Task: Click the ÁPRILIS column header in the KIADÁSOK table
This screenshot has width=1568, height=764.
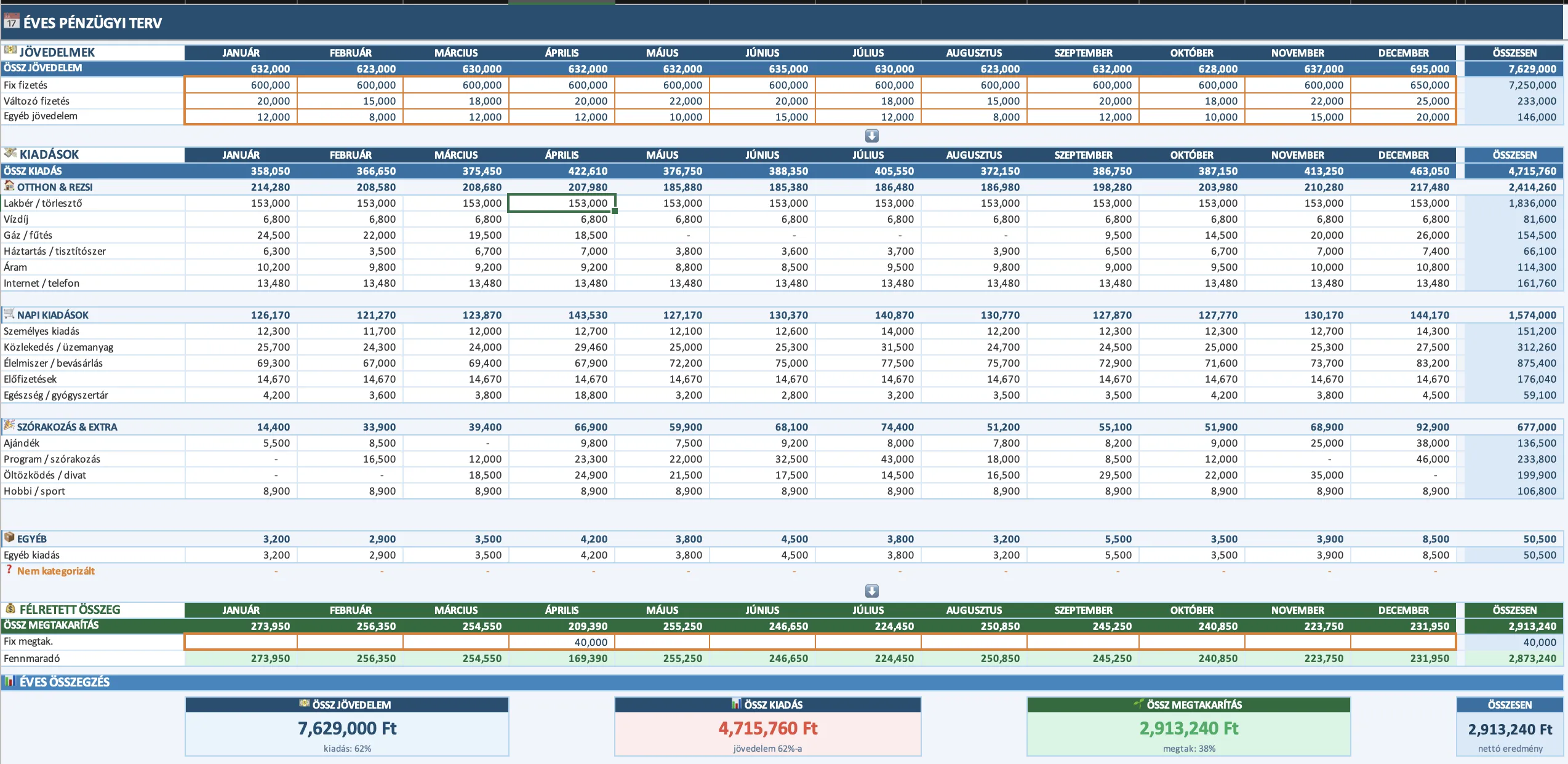Action: [x=561, y=155]
